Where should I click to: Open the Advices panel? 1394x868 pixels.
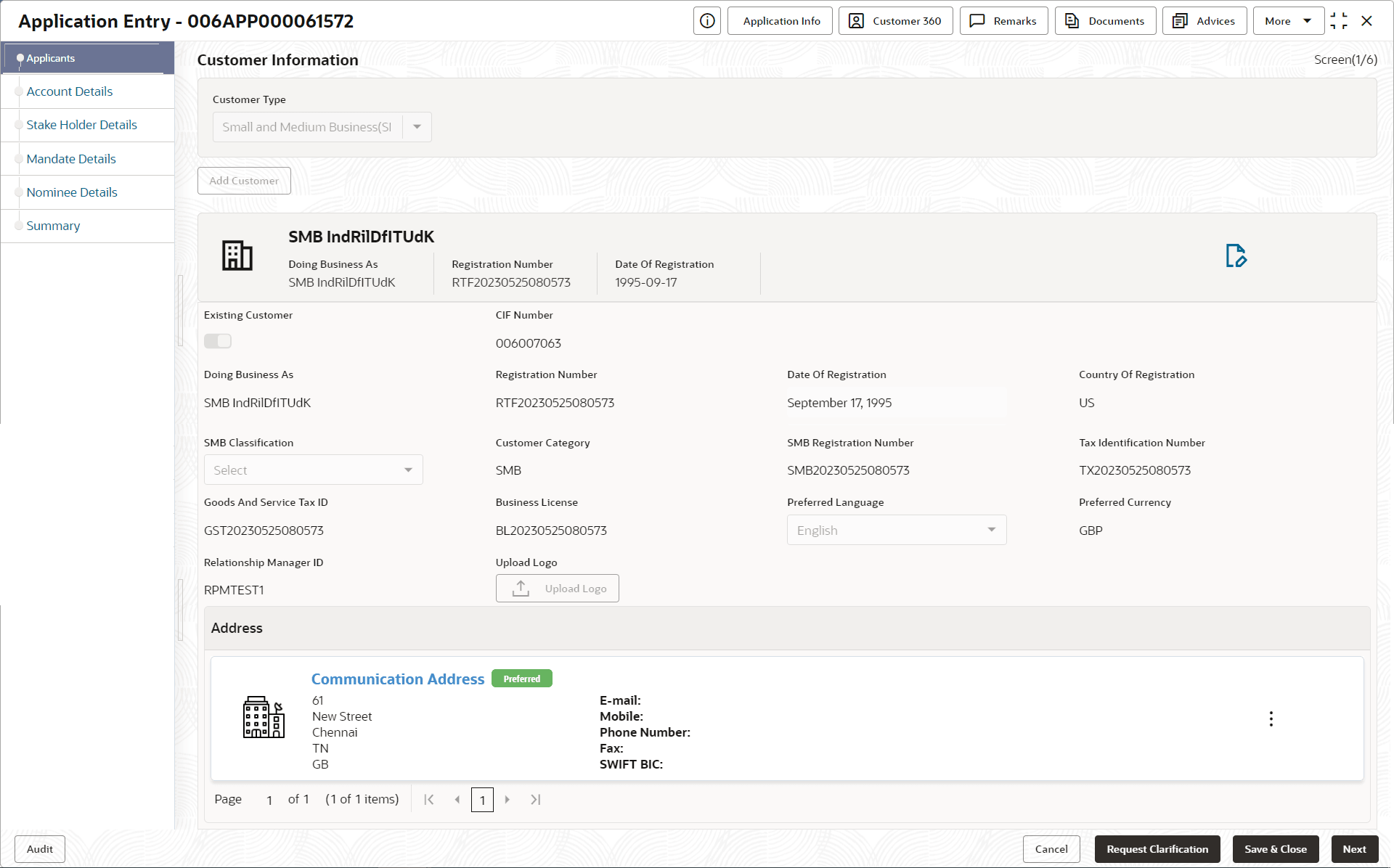click(1205, 21)
